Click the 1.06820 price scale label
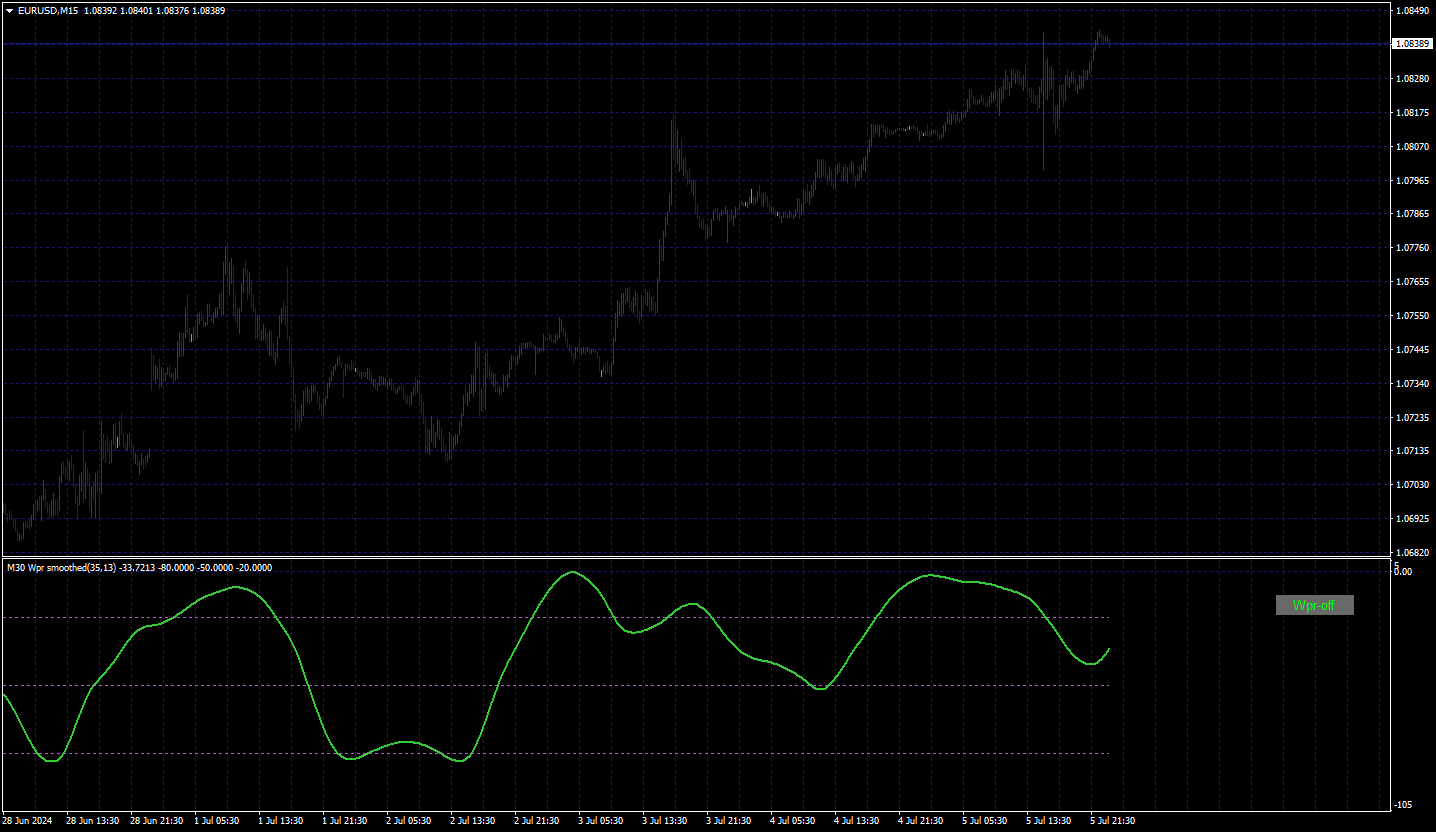1436x832 pixels. pyautogui.click(x=1412, y=552)
